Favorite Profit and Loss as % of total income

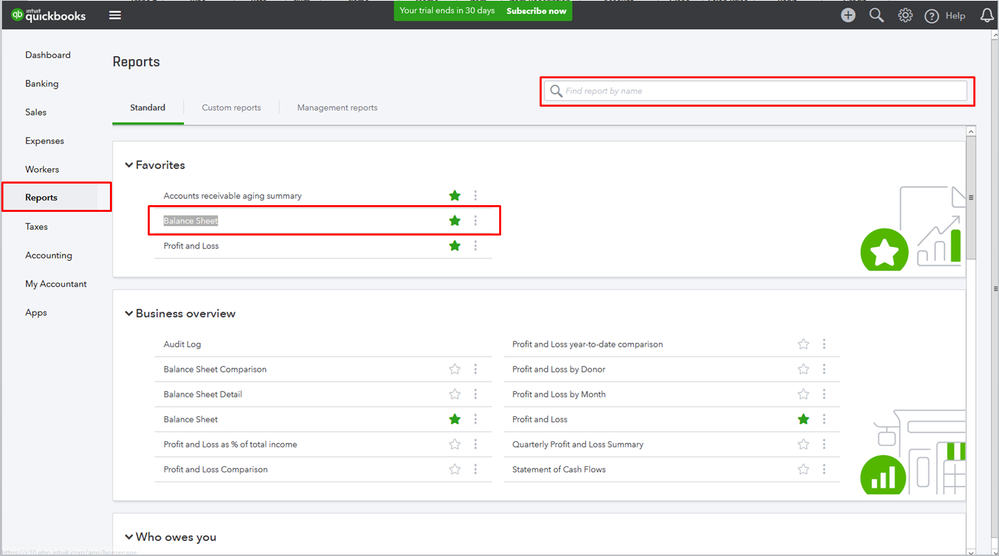pyautogui.click(x=454, y=444)
